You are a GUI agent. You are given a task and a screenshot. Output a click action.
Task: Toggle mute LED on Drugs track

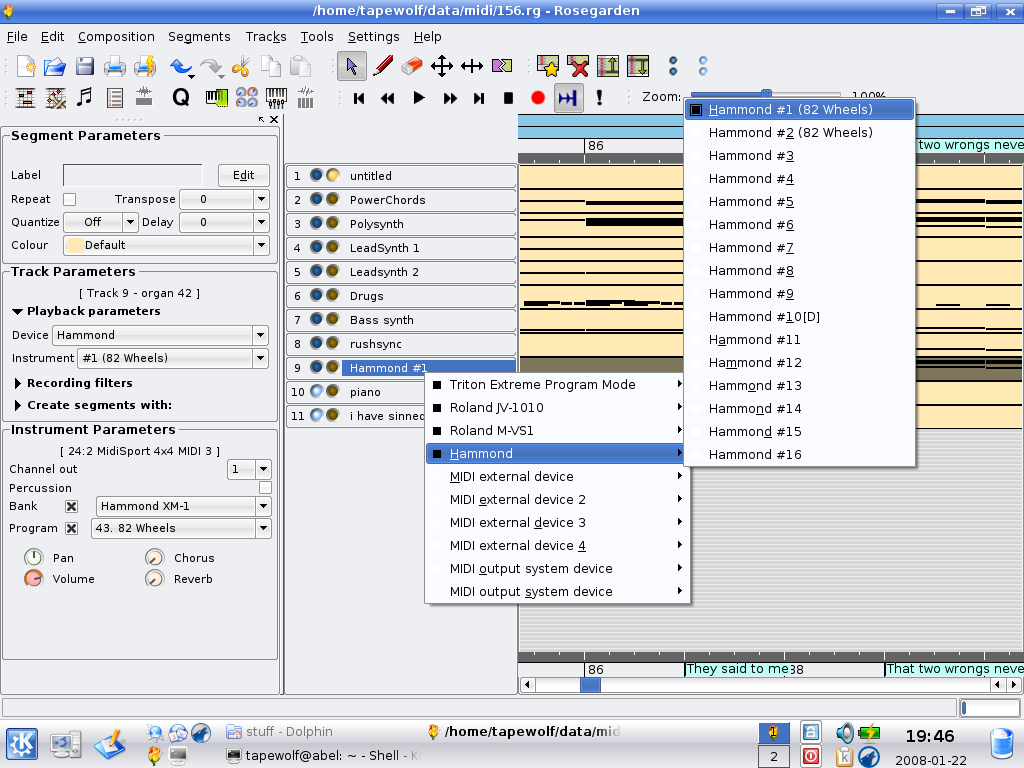tap(317, 295)
